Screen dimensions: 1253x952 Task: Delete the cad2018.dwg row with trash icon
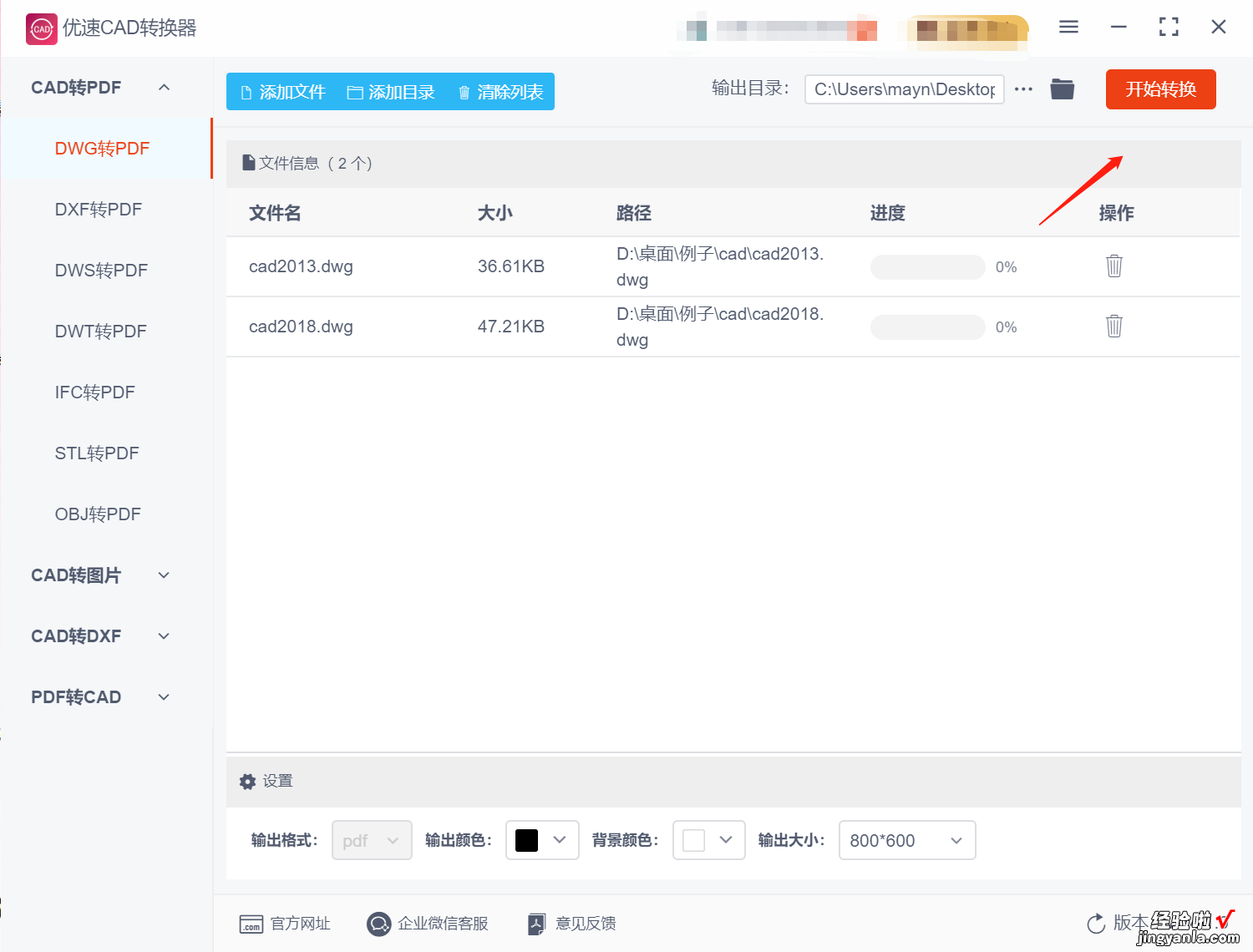click(1114, 327)
